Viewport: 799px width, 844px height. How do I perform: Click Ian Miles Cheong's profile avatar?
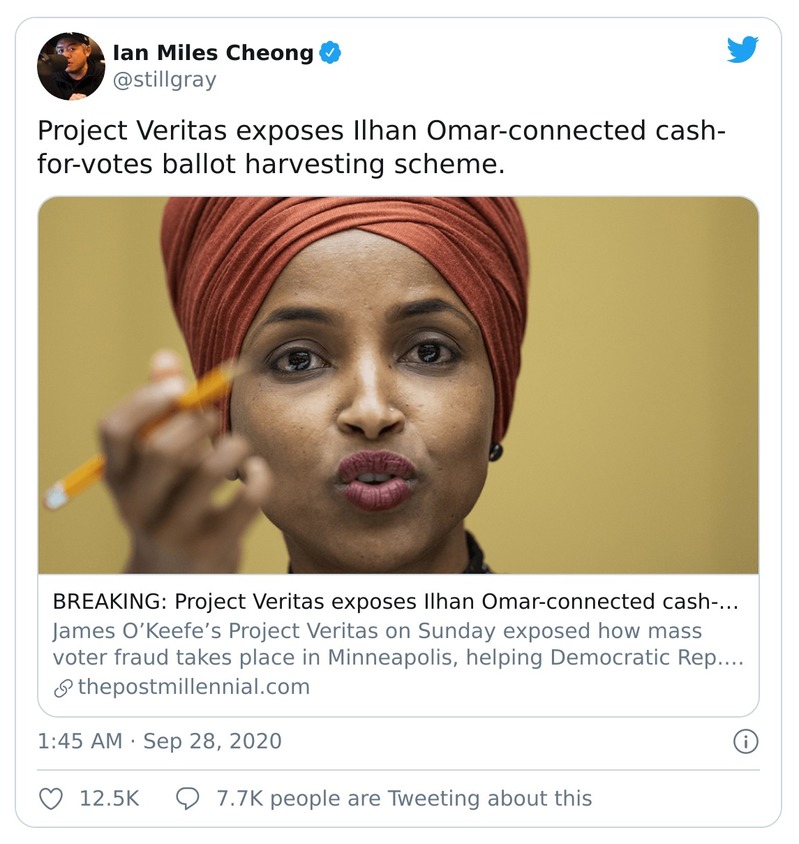[71, 66]
